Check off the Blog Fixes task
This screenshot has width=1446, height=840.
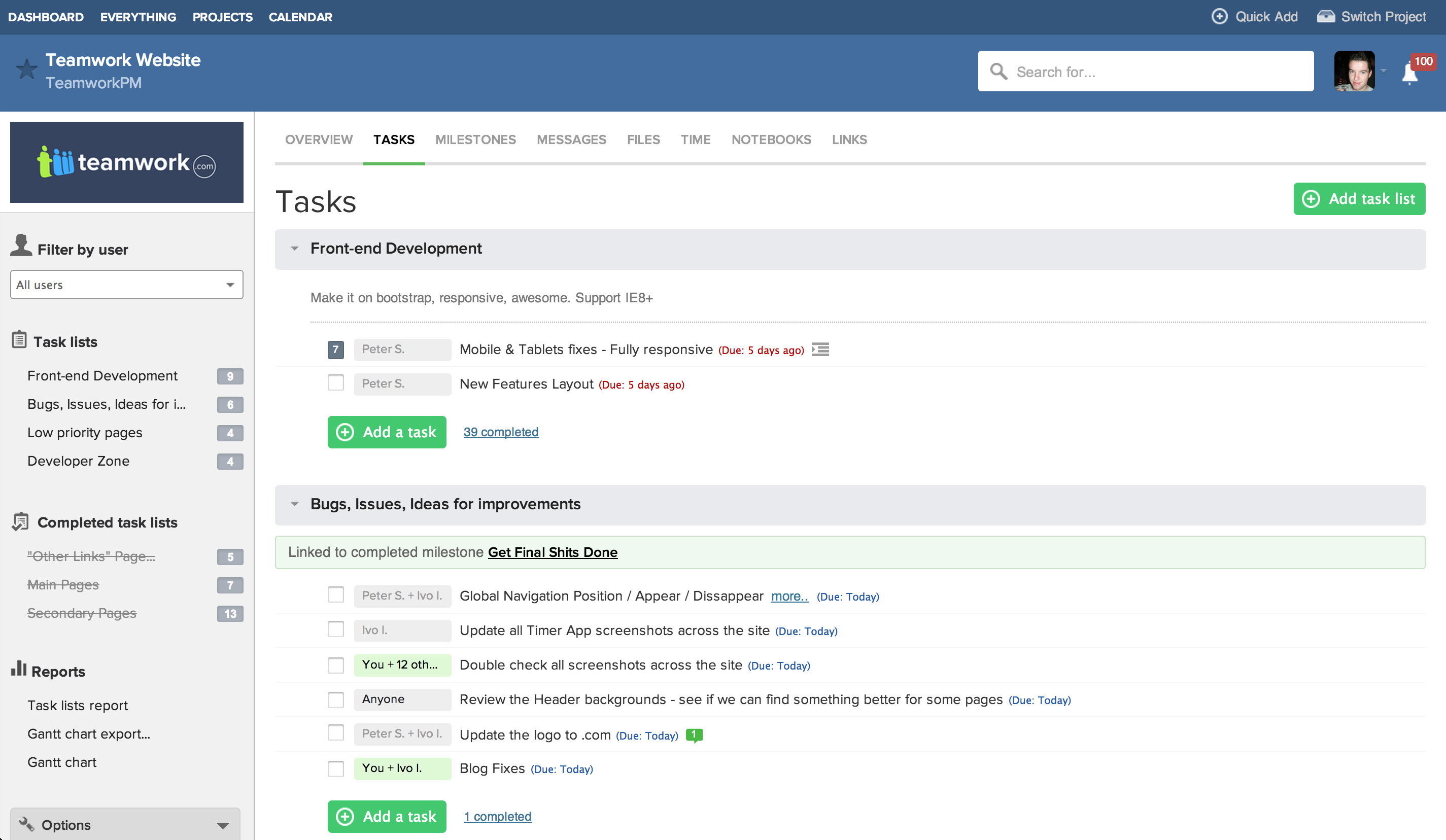(x=336, y=768)
